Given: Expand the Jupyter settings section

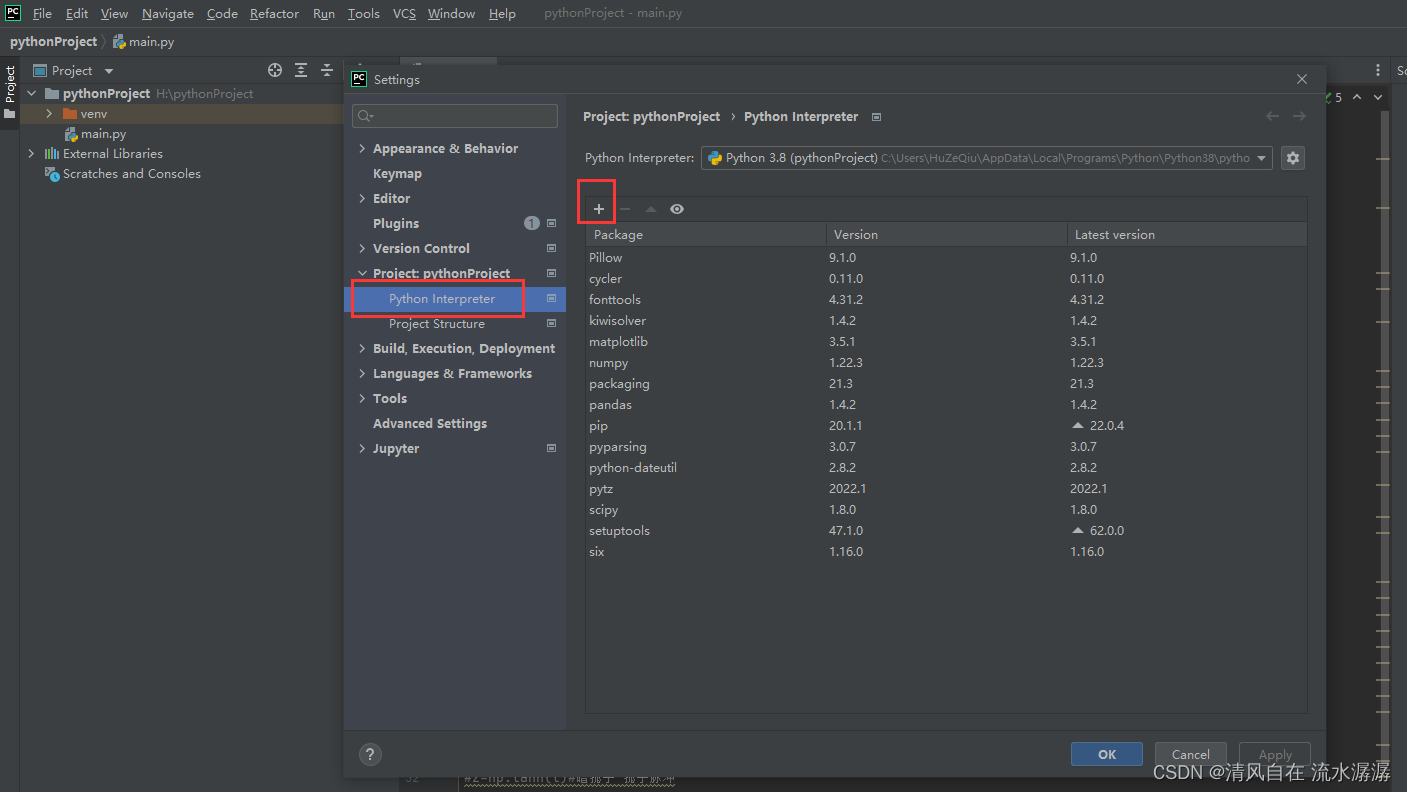Looking at the screenshot, I should coord(362,448).
